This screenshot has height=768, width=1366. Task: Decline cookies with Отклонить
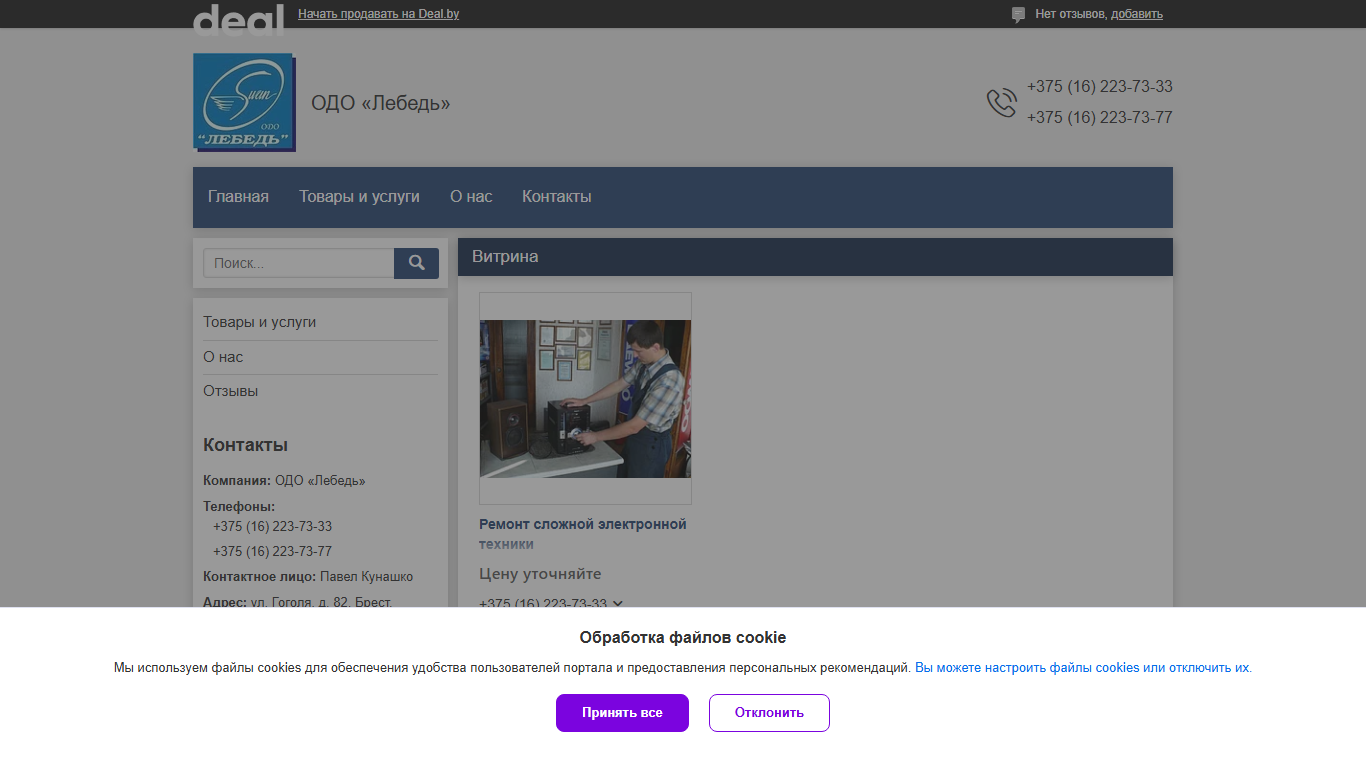[769, 713]
